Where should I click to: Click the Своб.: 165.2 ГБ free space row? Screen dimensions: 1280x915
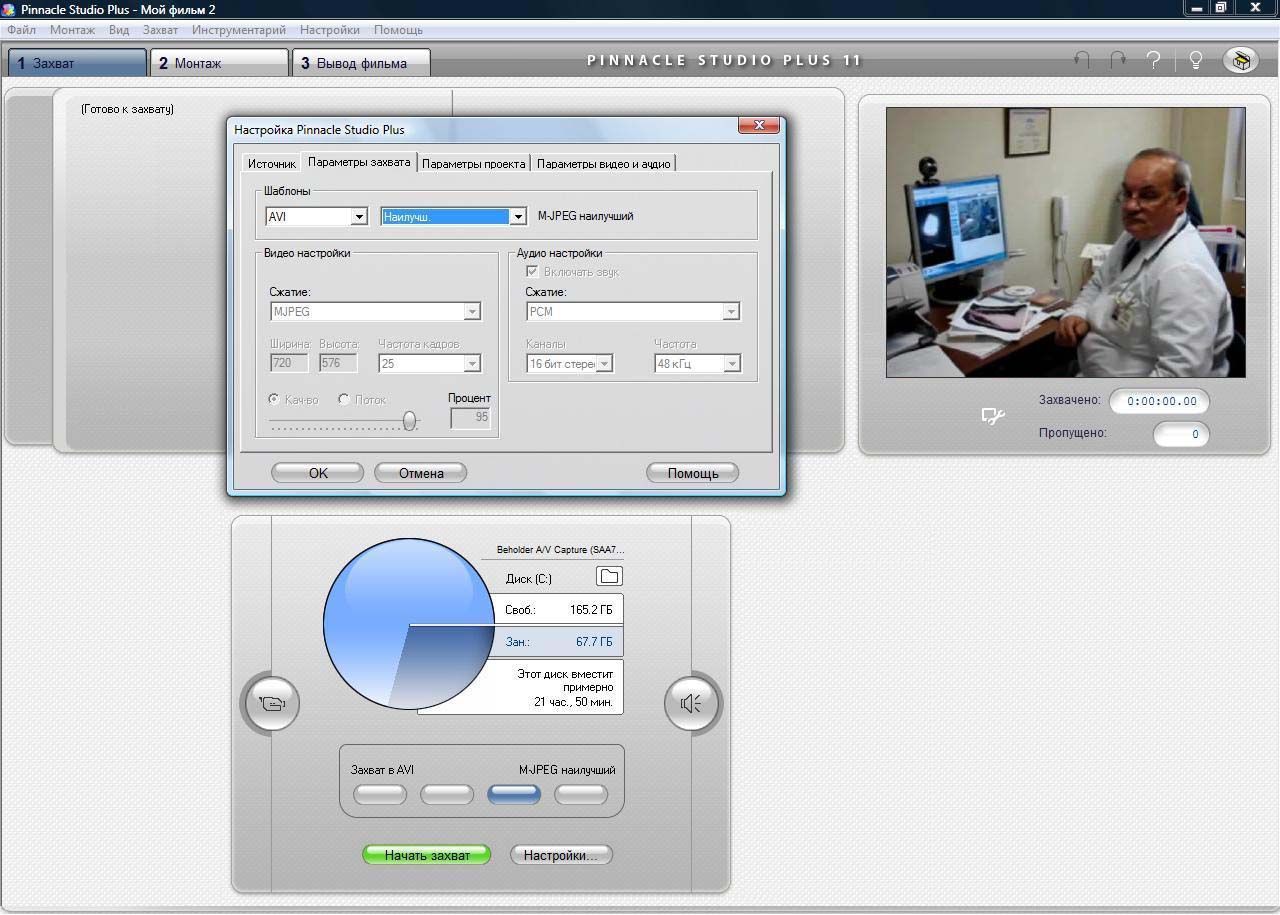tap(558, 609)
